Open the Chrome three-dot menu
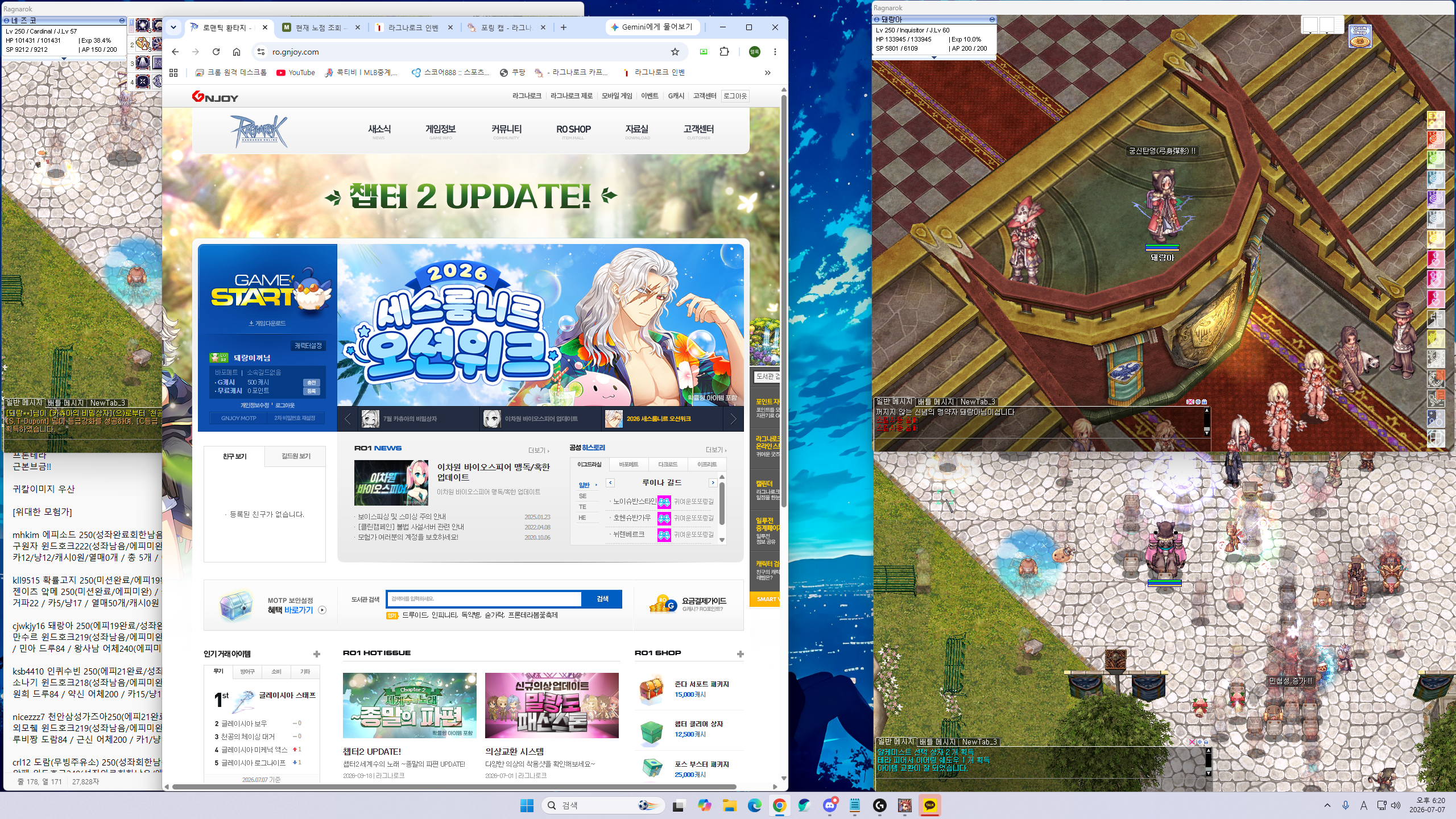The width and height of the screenshot is (1456, 819). 775,52
